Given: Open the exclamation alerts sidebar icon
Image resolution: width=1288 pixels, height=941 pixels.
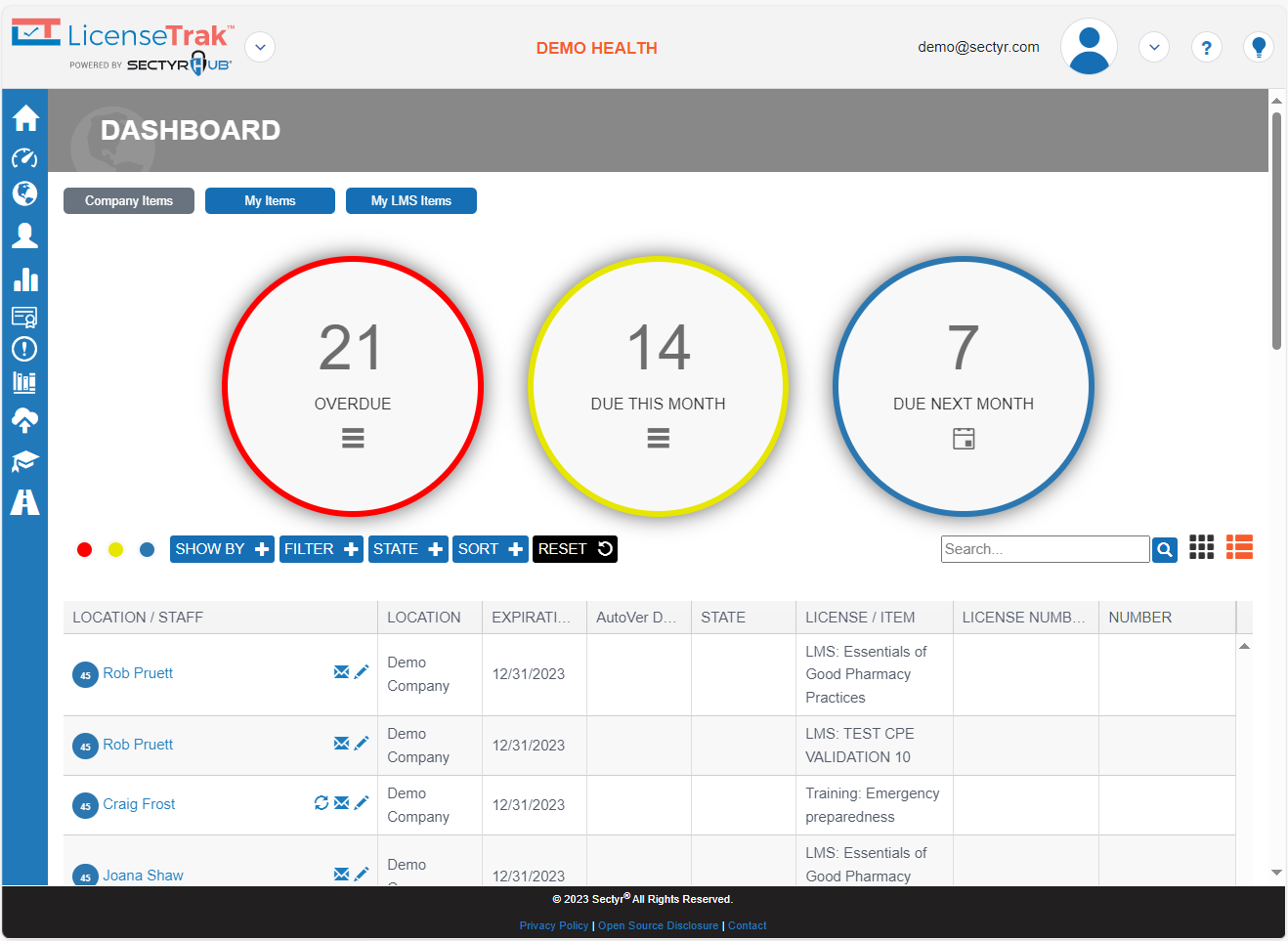Looking at the screenshot, I should tap(24, 349).
